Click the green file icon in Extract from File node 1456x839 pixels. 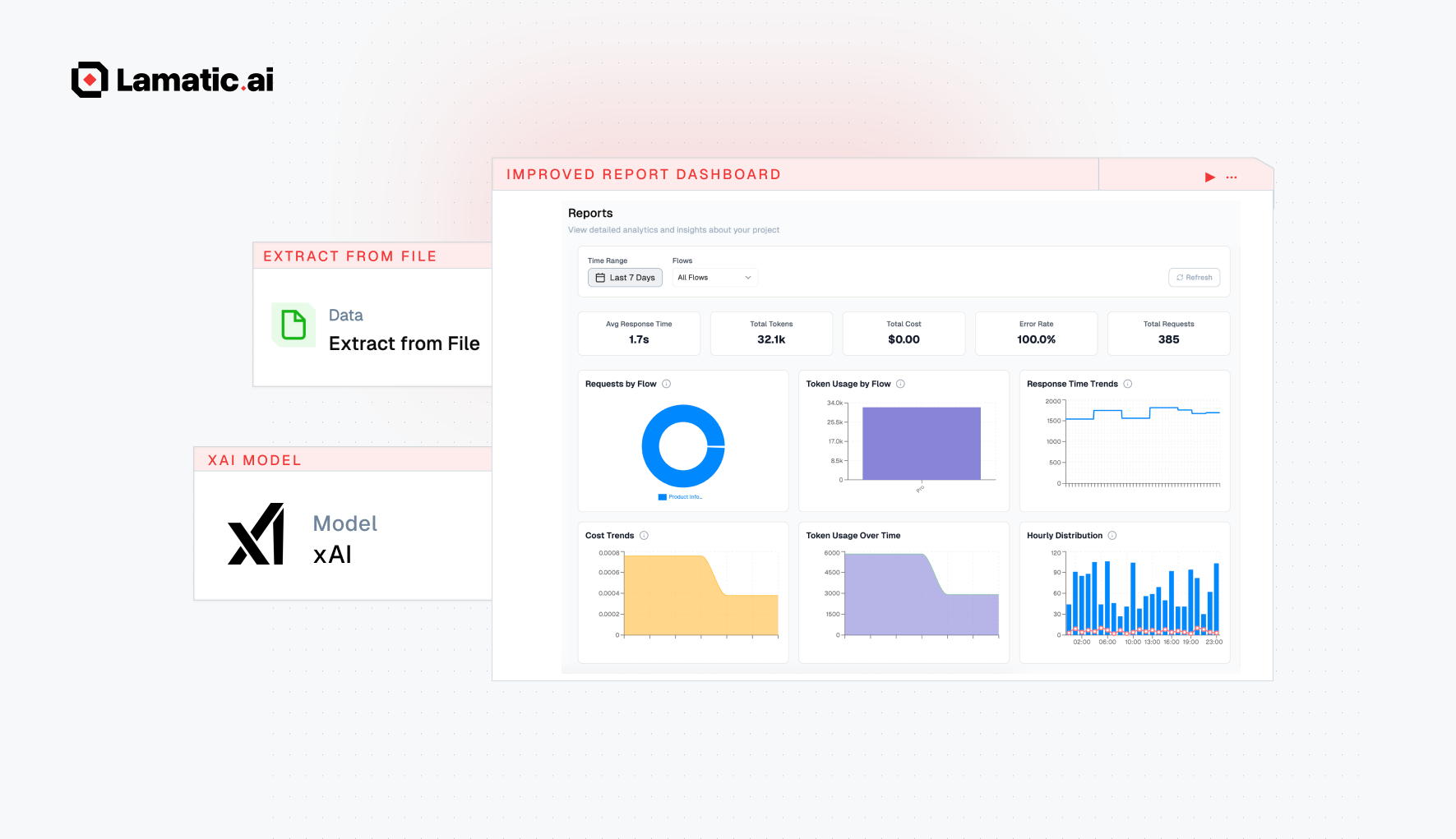tap(293, 325)
